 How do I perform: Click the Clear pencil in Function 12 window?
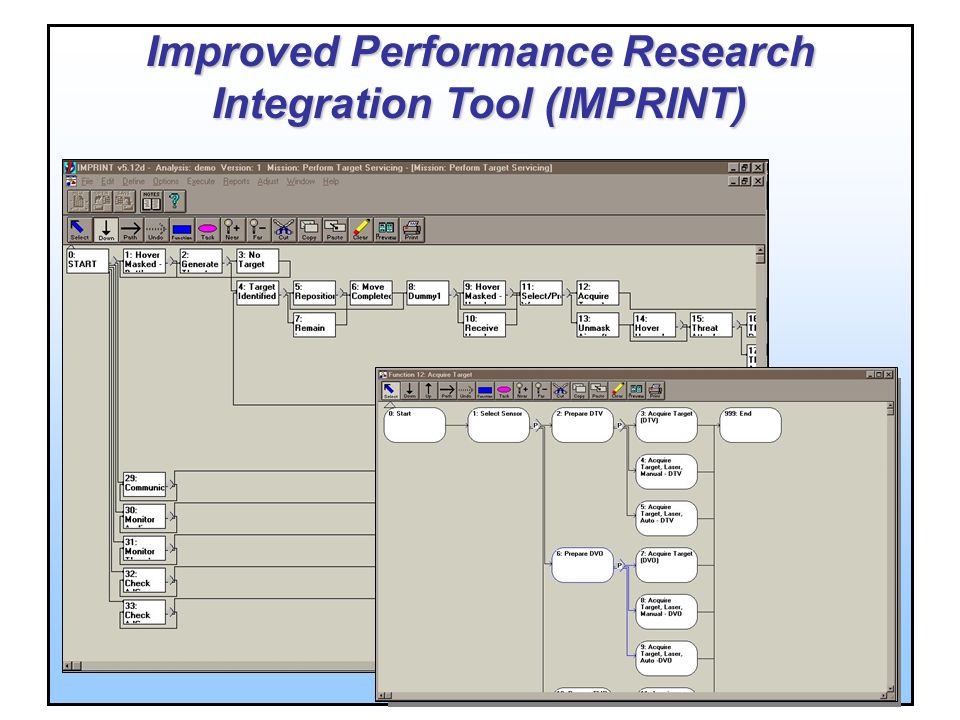click(x=617, y=390)
